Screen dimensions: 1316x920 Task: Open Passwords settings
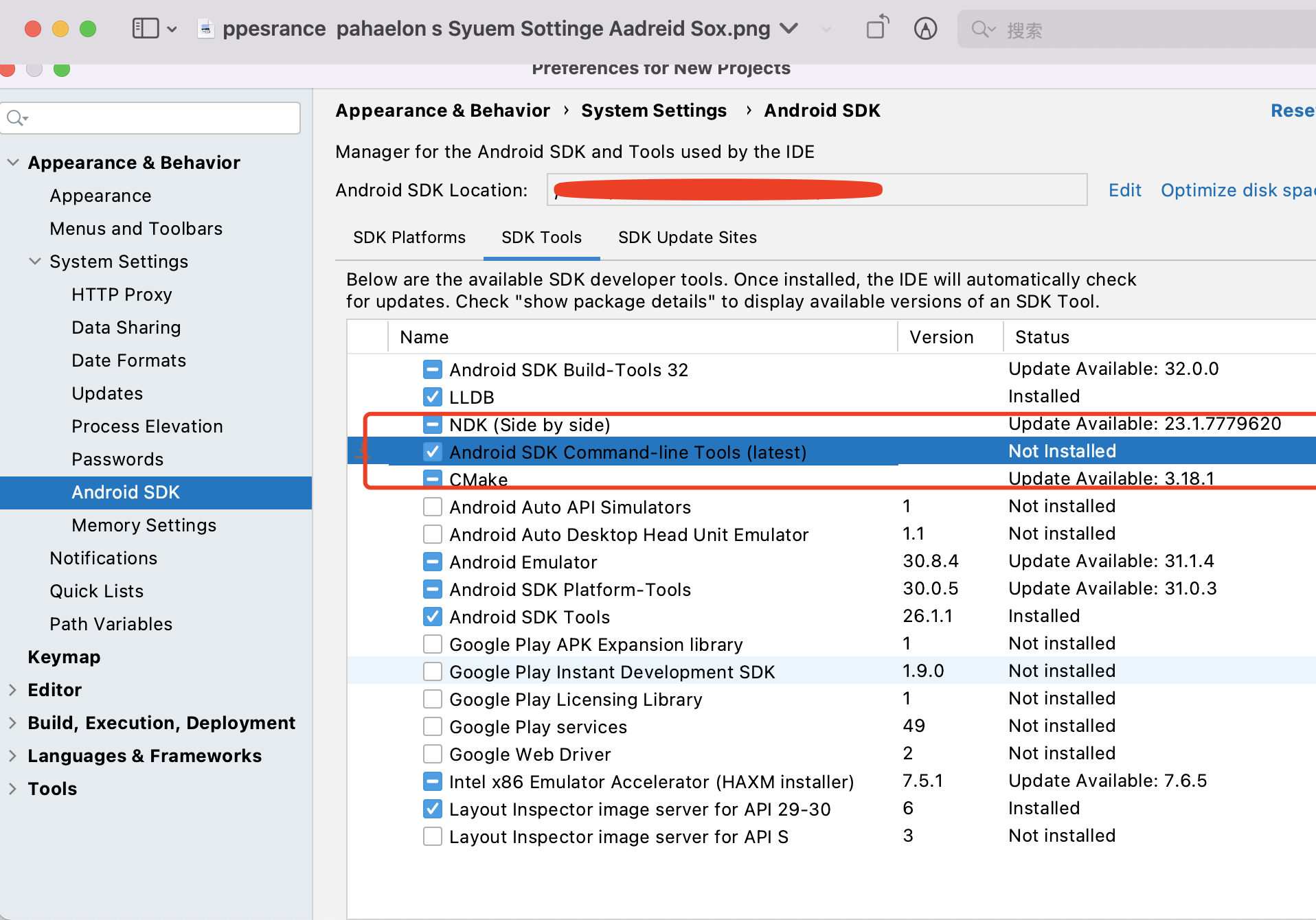(x=117, y=459)
